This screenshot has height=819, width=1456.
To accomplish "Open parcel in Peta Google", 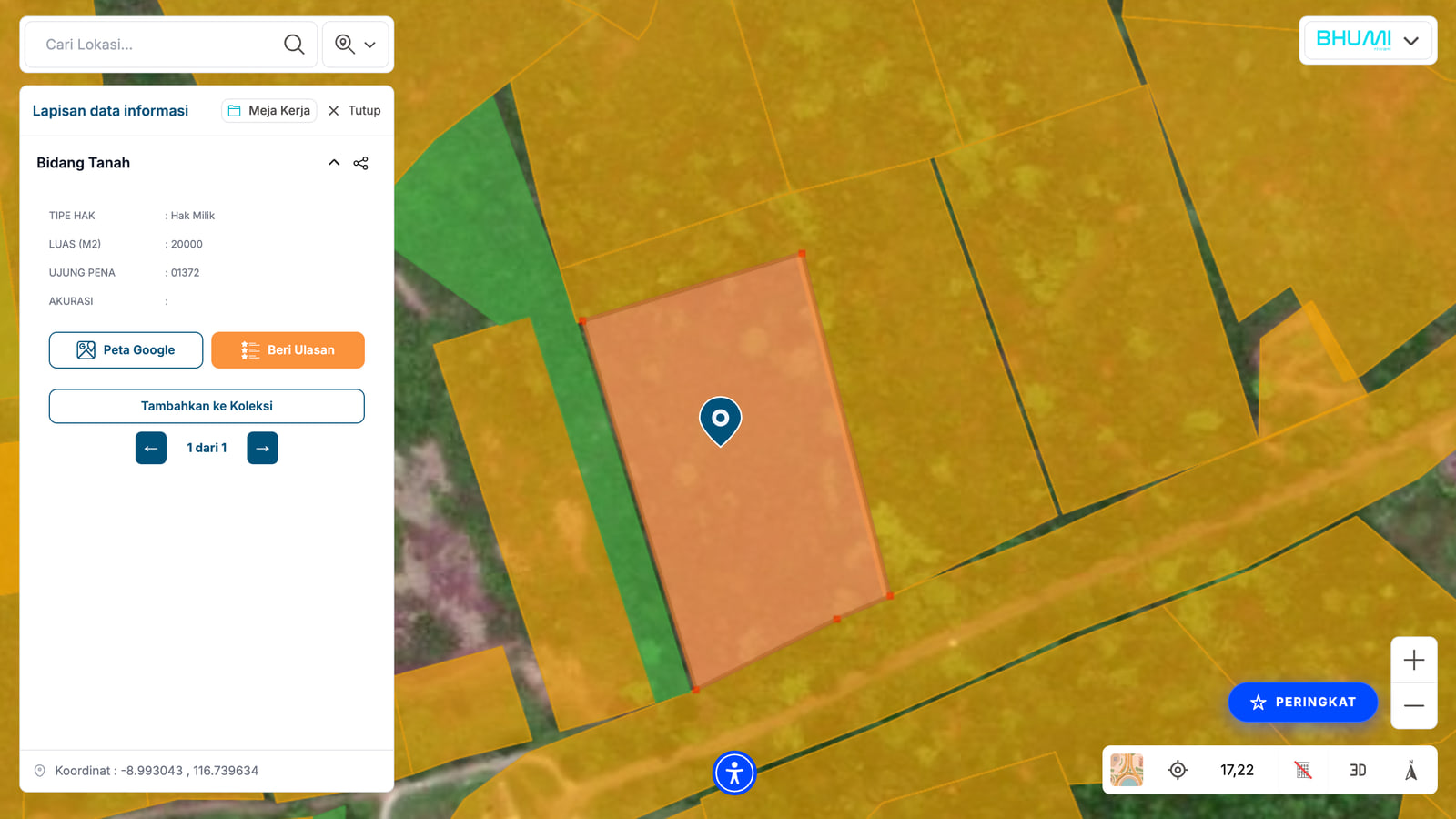I will (x=126, y=349).
